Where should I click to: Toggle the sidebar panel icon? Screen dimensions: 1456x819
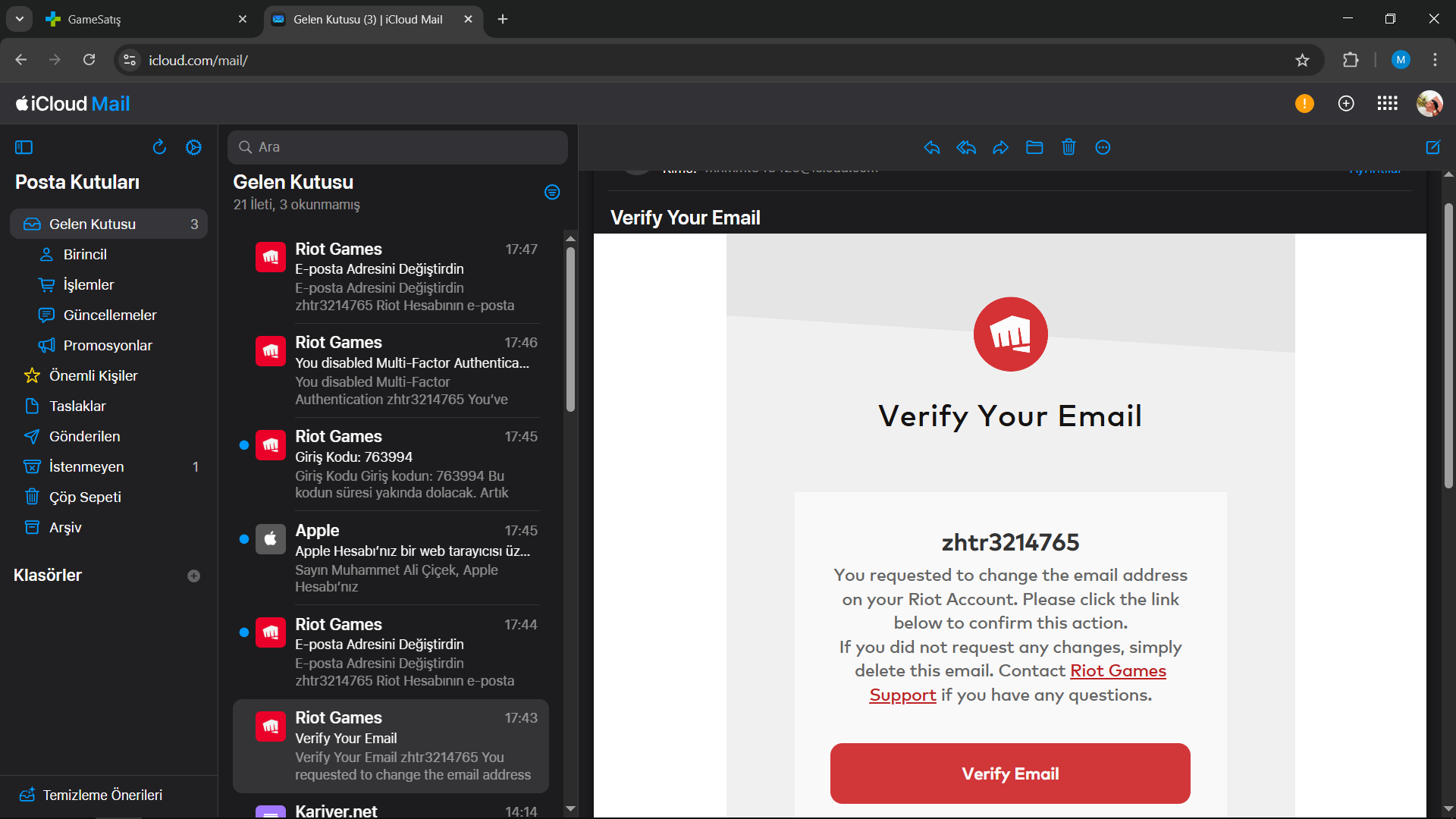coord(24,147)
